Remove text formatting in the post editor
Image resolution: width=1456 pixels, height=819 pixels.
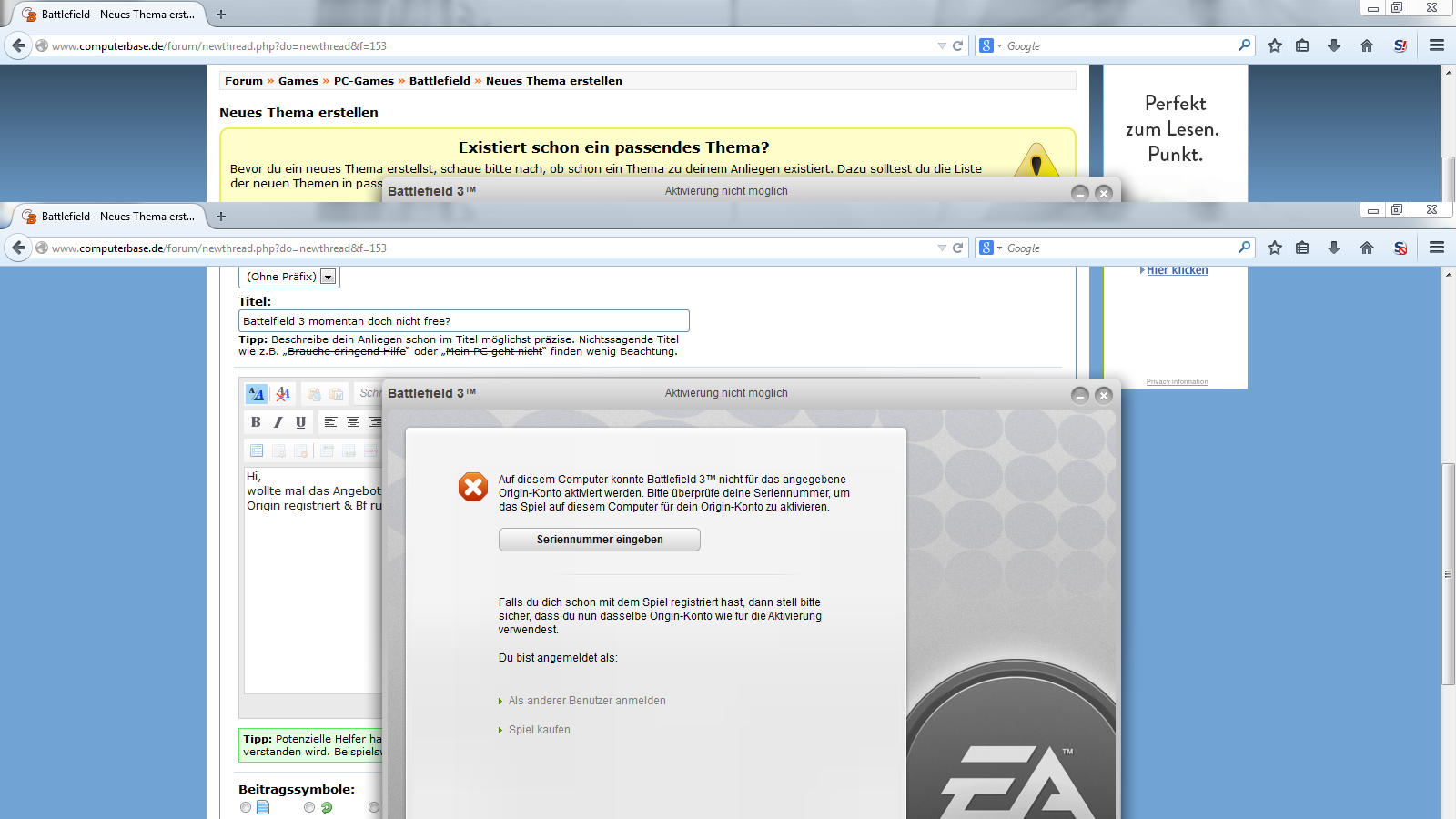point(283,394)
